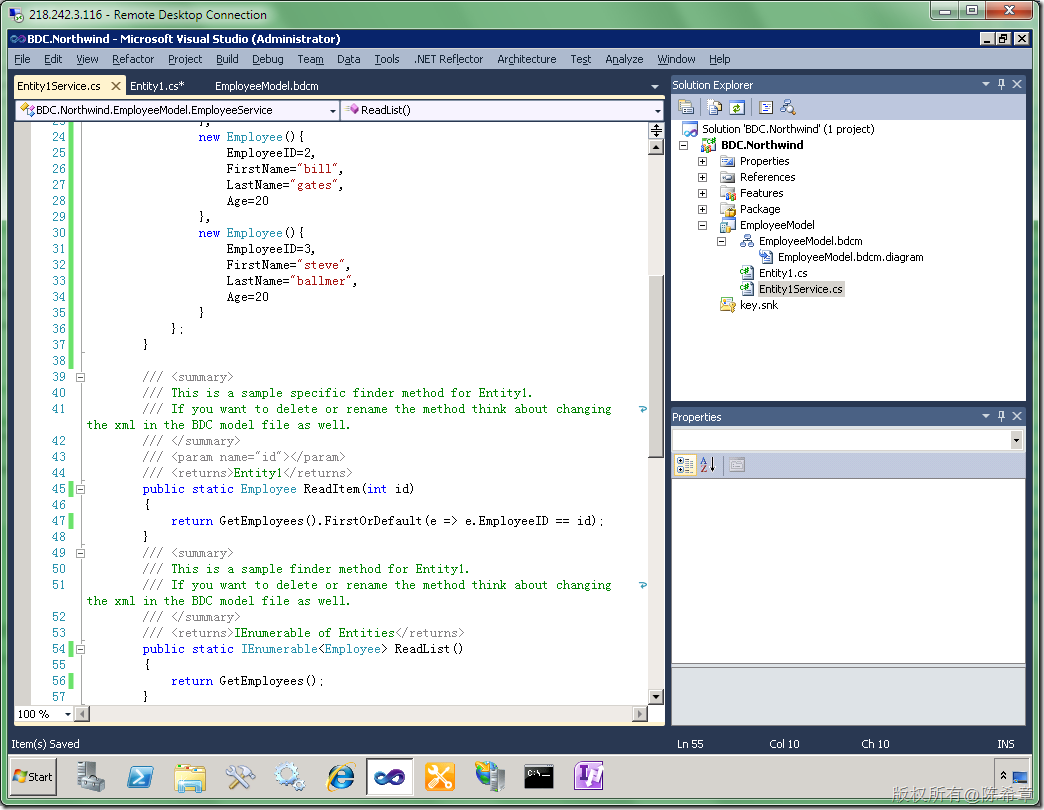
Task: Click the Solution 'BDC.Northwind' root node
Action: [788, 129]
